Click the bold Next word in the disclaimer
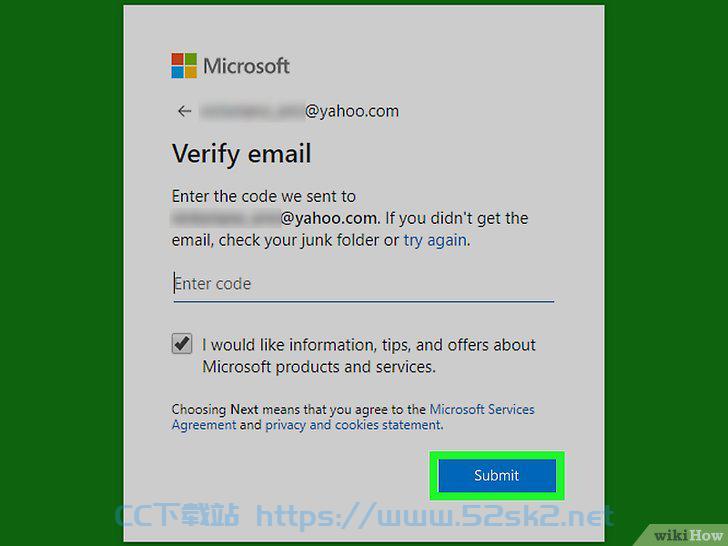Image resolution: width=728 pixels, height=546 pixels. (x=244, y=410)
